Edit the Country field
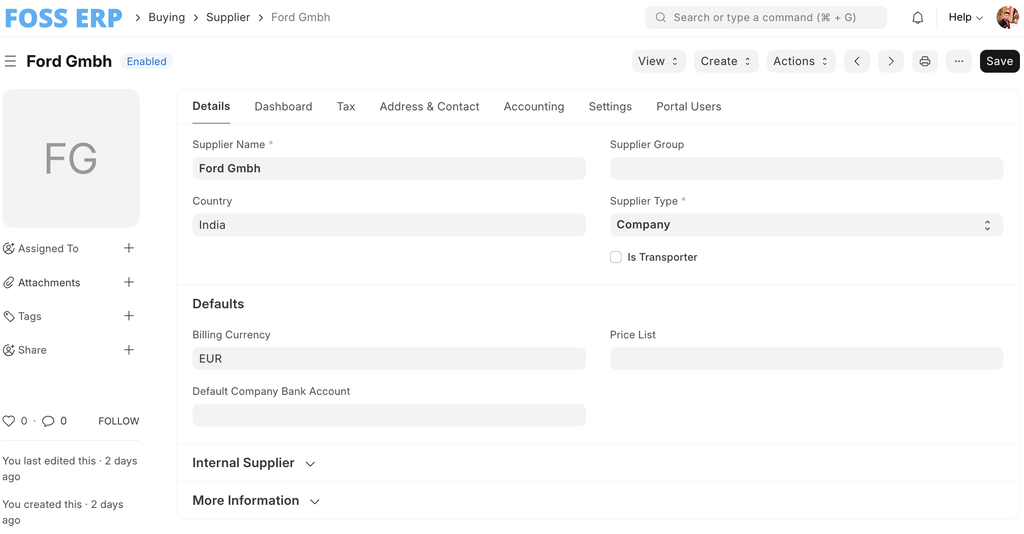The image size is (1024, 534). pyautogui.click(x=389, y=225)
